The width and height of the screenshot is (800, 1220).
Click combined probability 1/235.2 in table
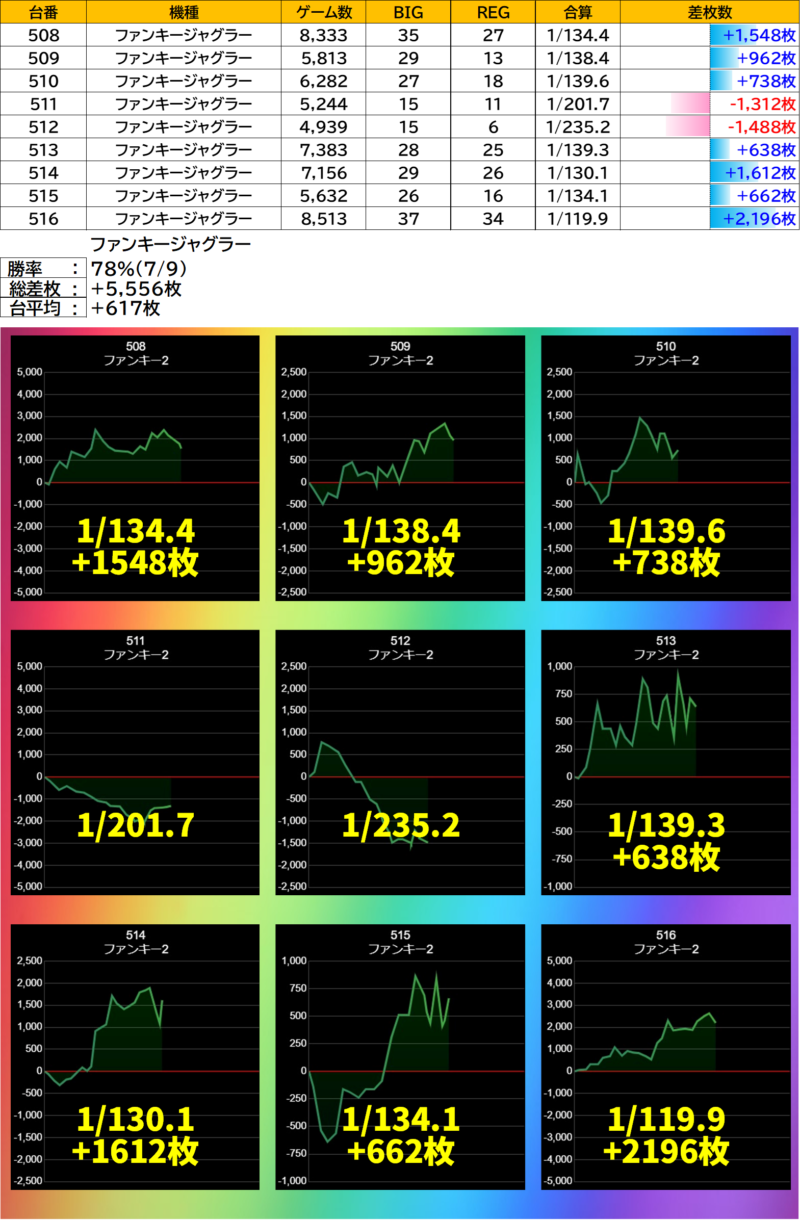[577, 127]
